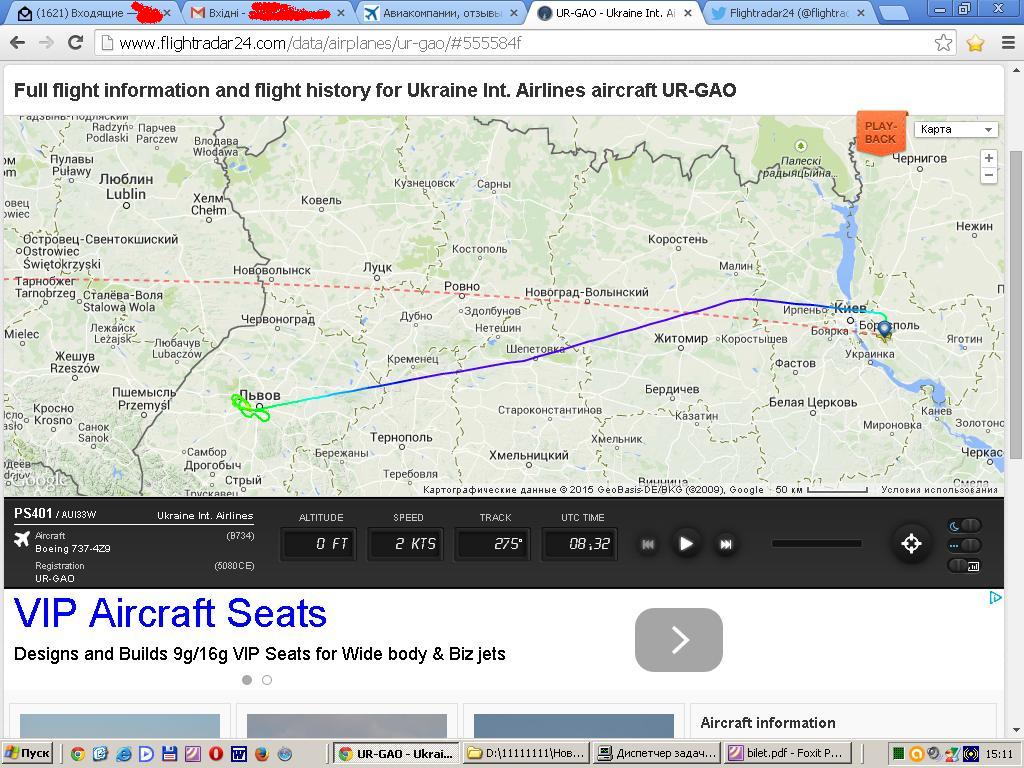Reload the page with refresh icon
1024x768 pixels.
point(75,43)
